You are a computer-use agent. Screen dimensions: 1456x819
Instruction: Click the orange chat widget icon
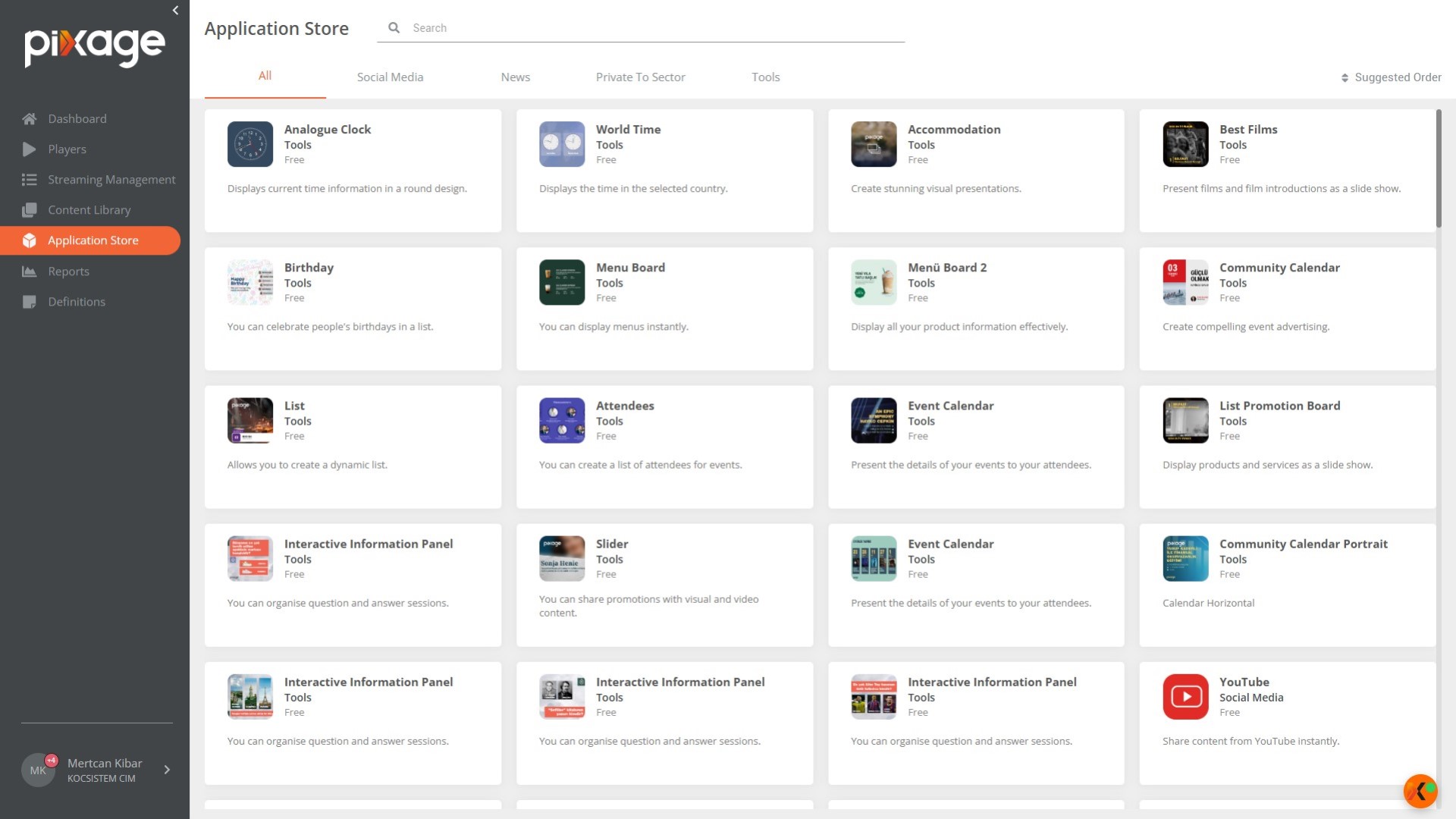point(1420,792)
